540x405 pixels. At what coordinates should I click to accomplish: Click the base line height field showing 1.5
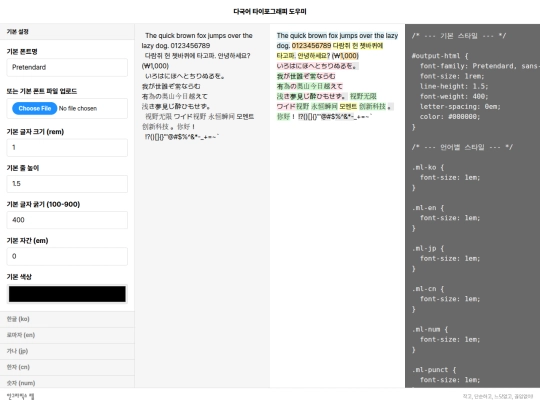pyautogui.click(x=67, y=184)
